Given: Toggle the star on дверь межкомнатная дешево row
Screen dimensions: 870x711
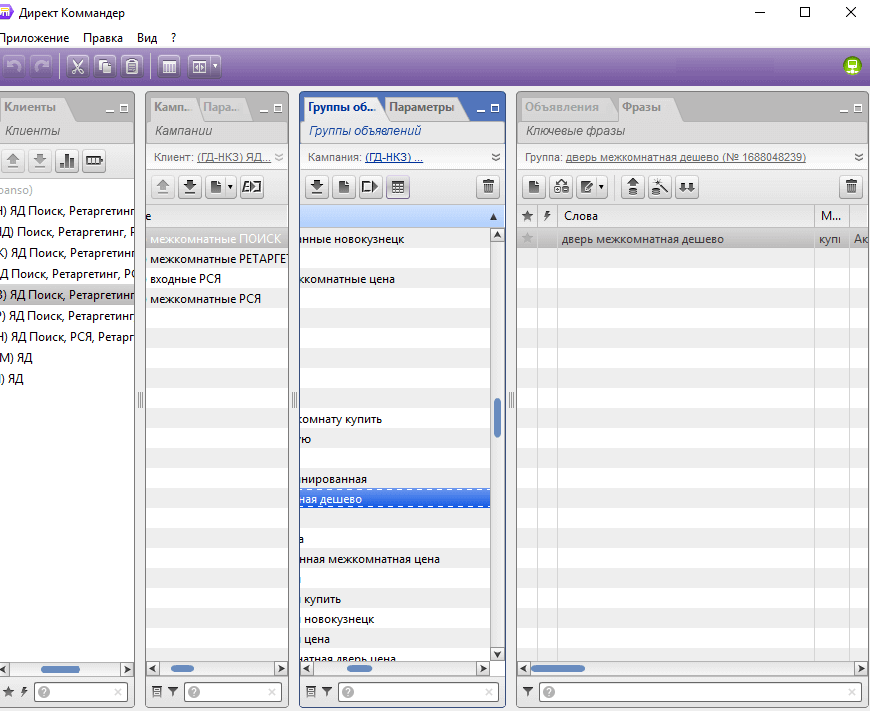Looking at the screenshot, I should tap(527, 239).
